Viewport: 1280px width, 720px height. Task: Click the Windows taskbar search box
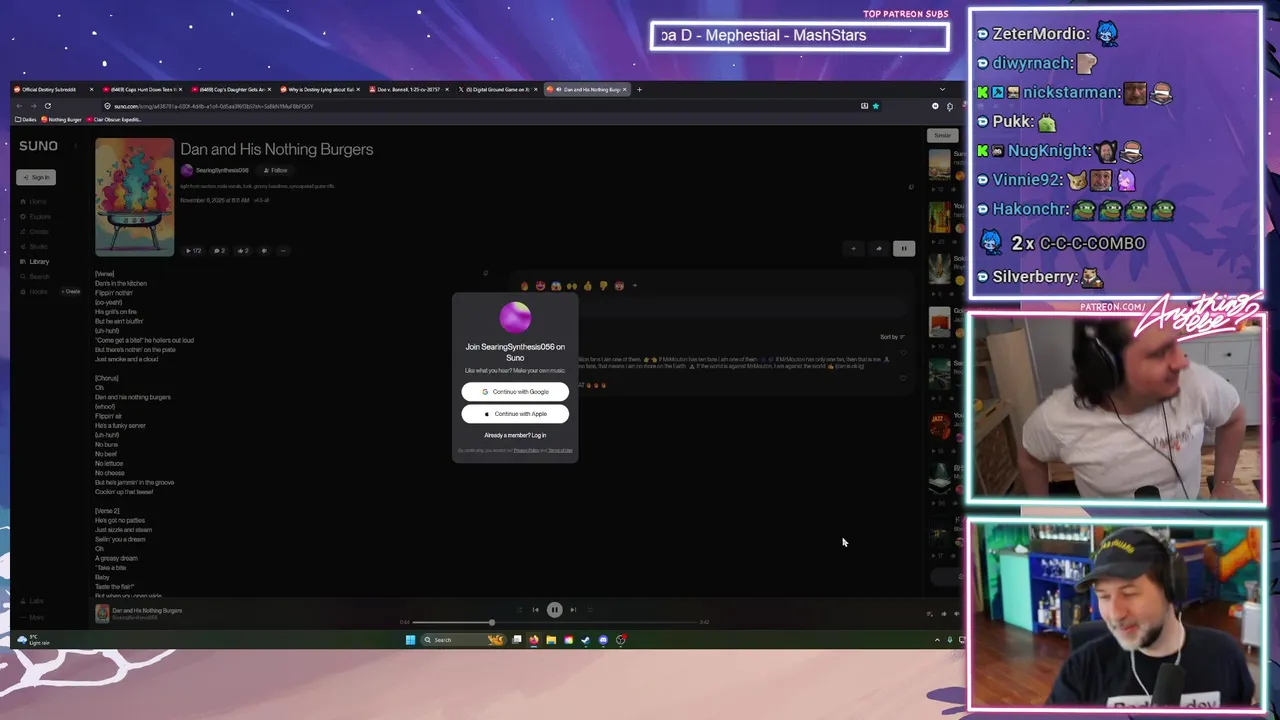[x=464, y=640]
